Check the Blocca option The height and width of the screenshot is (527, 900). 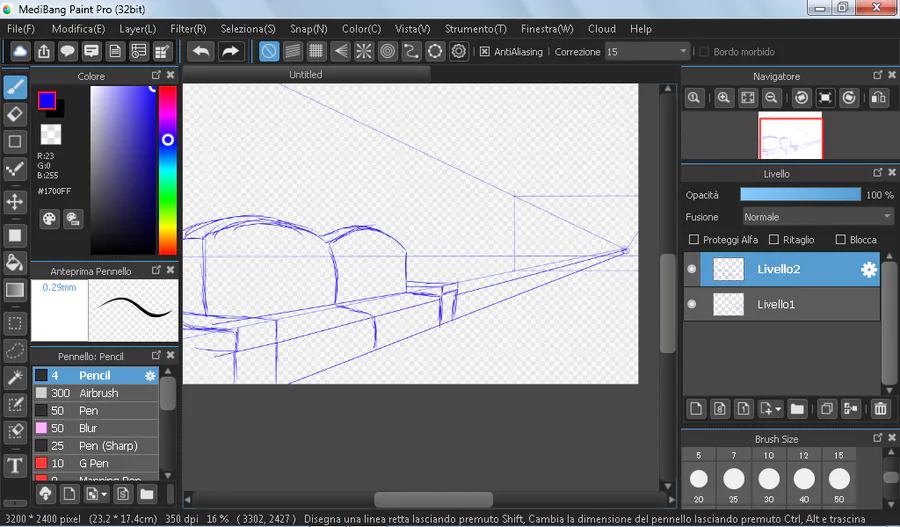tap(841, 239)
